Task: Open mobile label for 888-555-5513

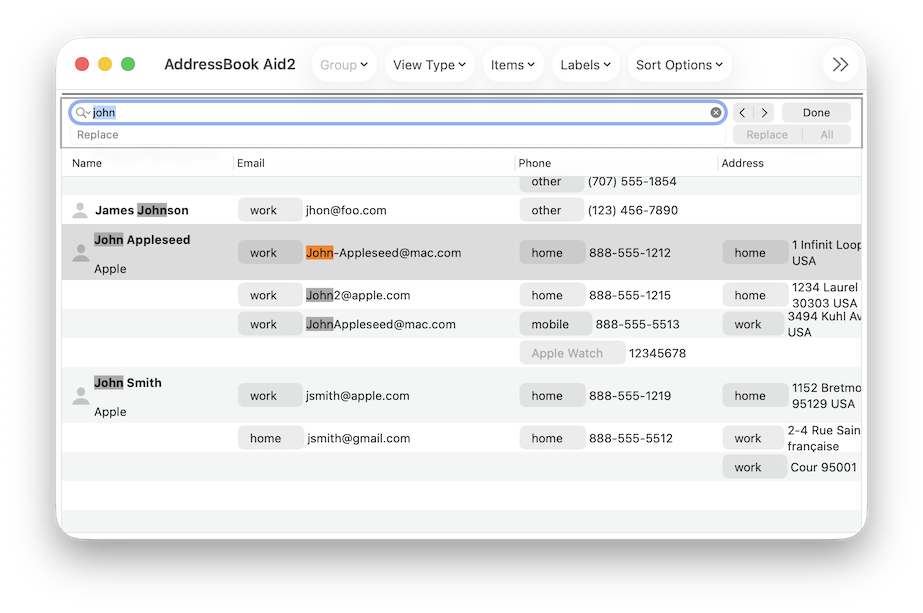Action: point(555,324)
